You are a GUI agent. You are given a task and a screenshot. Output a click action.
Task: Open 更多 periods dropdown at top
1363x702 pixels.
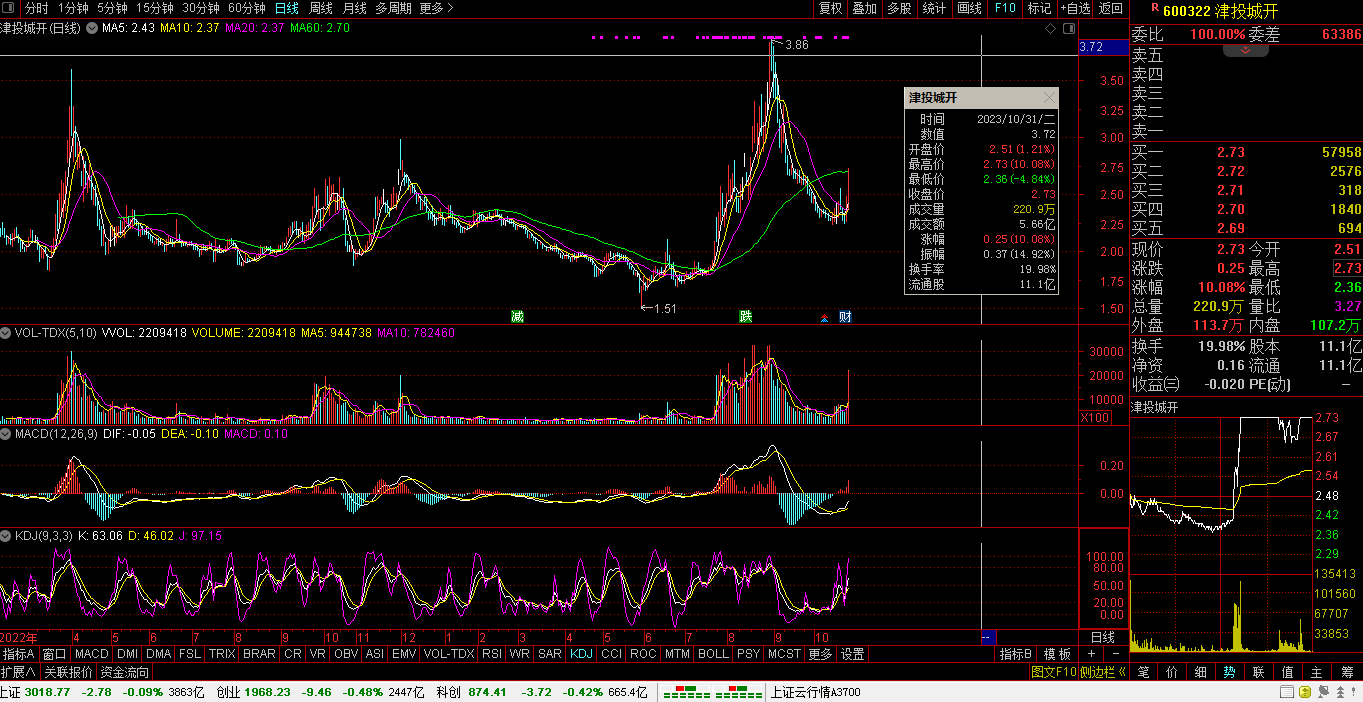tap(436, 8)
